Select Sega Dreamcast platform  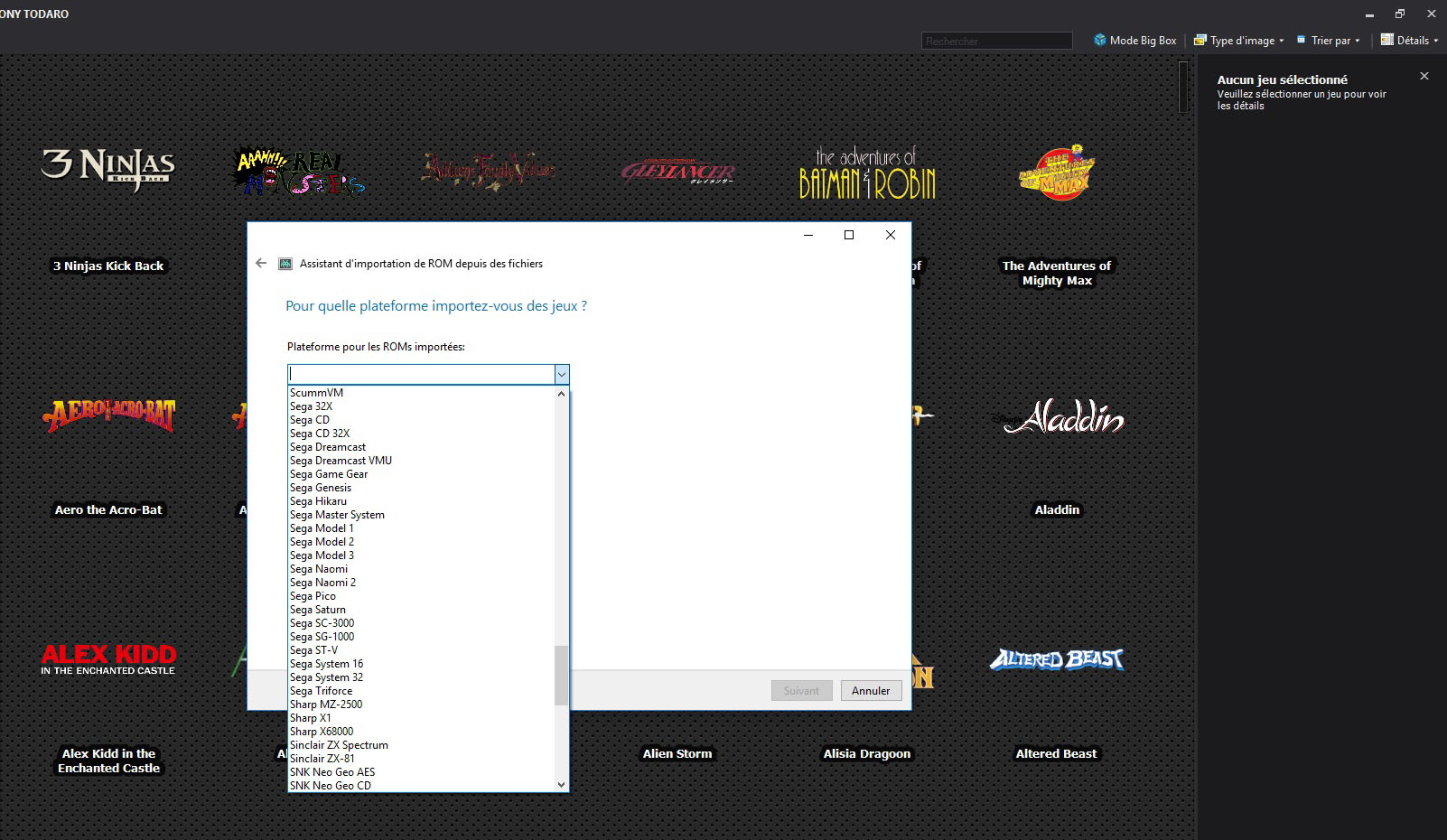pos(421,447)
